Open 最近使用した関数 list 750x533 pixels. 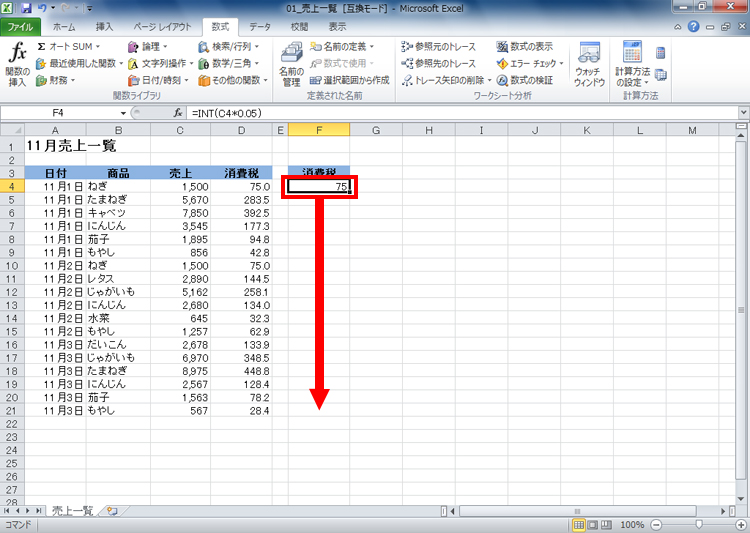(x=79, y=63)
